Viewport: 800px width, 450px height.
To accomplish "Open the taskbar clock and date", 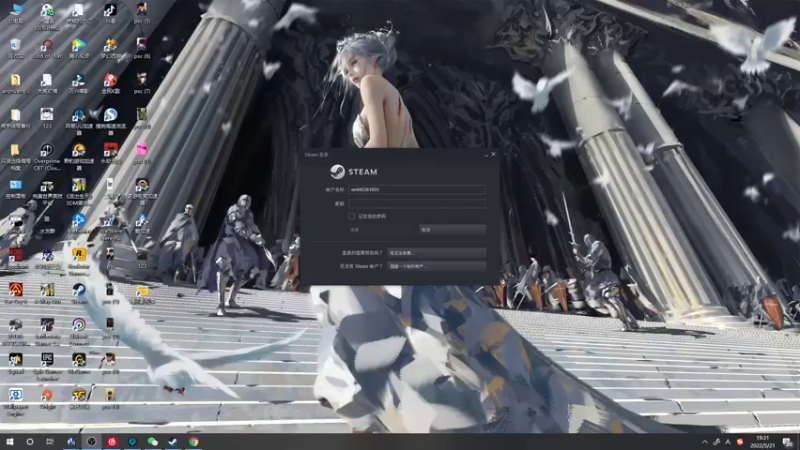I will click(762, 441).
